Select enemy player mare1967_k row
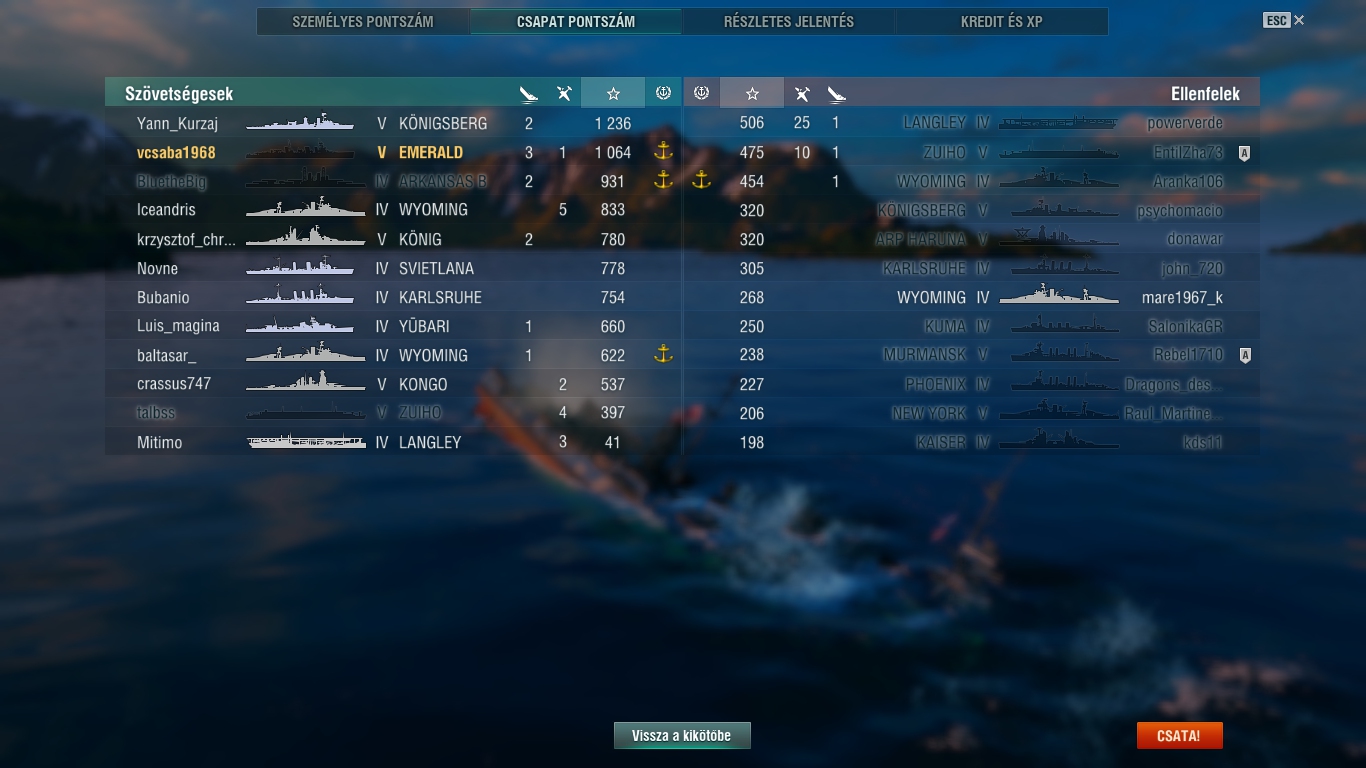Image resolution: width=1366 pixels, height=768 pixels. [x=971, y=297]
